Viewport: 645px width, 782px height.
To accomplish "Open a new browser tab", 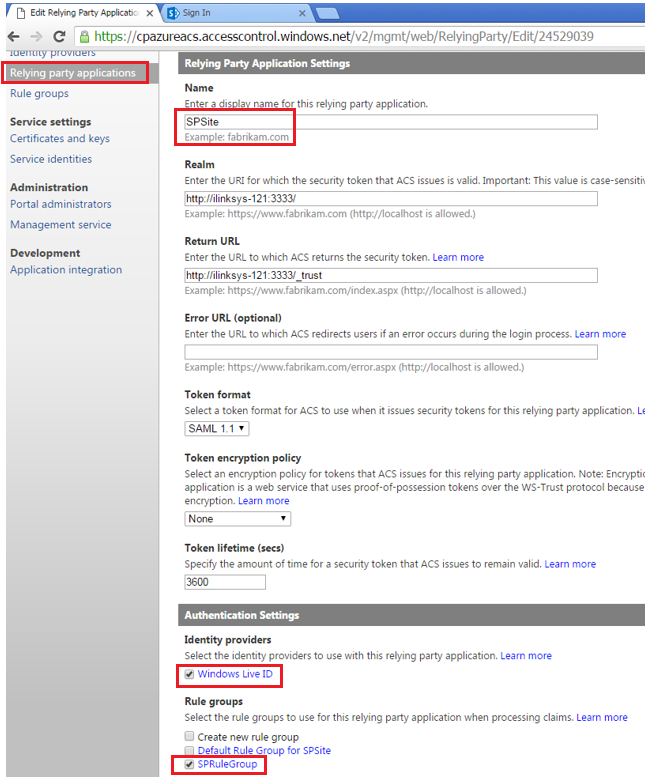I will pyautogui.click(x=327, y=13).
